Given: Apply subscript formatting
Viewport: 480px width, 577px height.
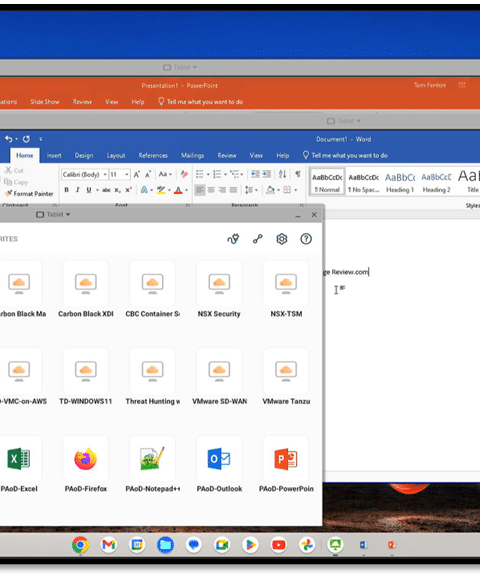Looking at the screenshot, I should click(x=117, y=190).
